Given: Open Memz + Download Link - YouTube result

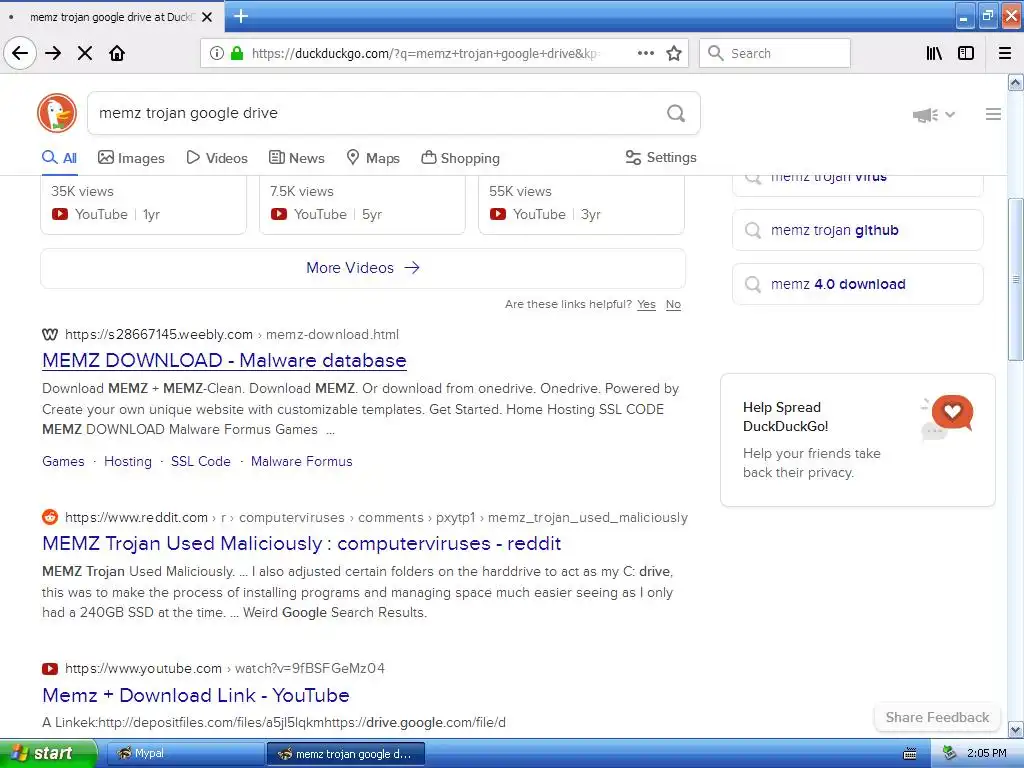Looking at the screenshot, I should coord(196,695).
